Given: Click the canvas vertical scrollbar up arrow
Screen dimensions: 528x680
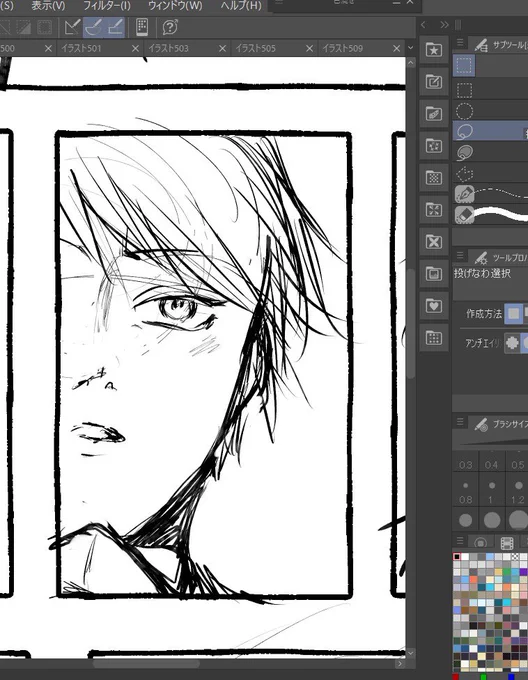Looking at the screenshot, I should coord(411,62).
